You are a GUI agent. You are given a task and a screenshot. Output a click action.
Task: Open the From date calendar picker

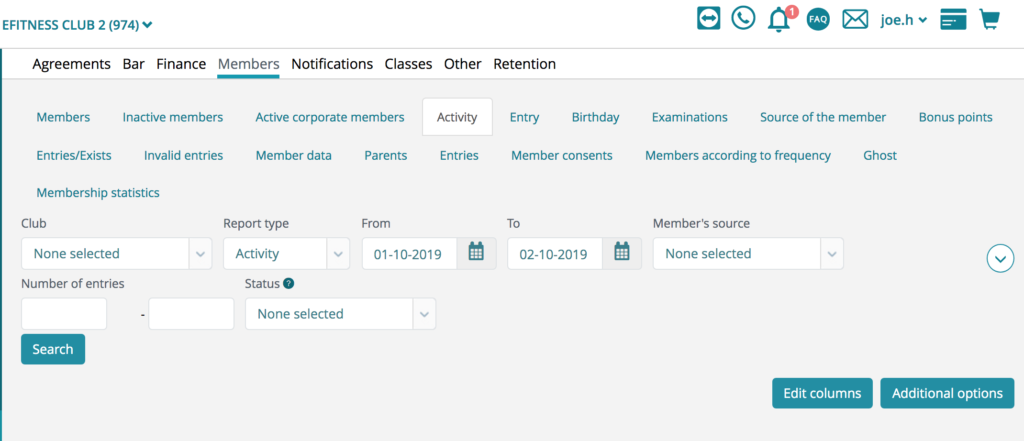pyautogui.click(x=476, y=253)
